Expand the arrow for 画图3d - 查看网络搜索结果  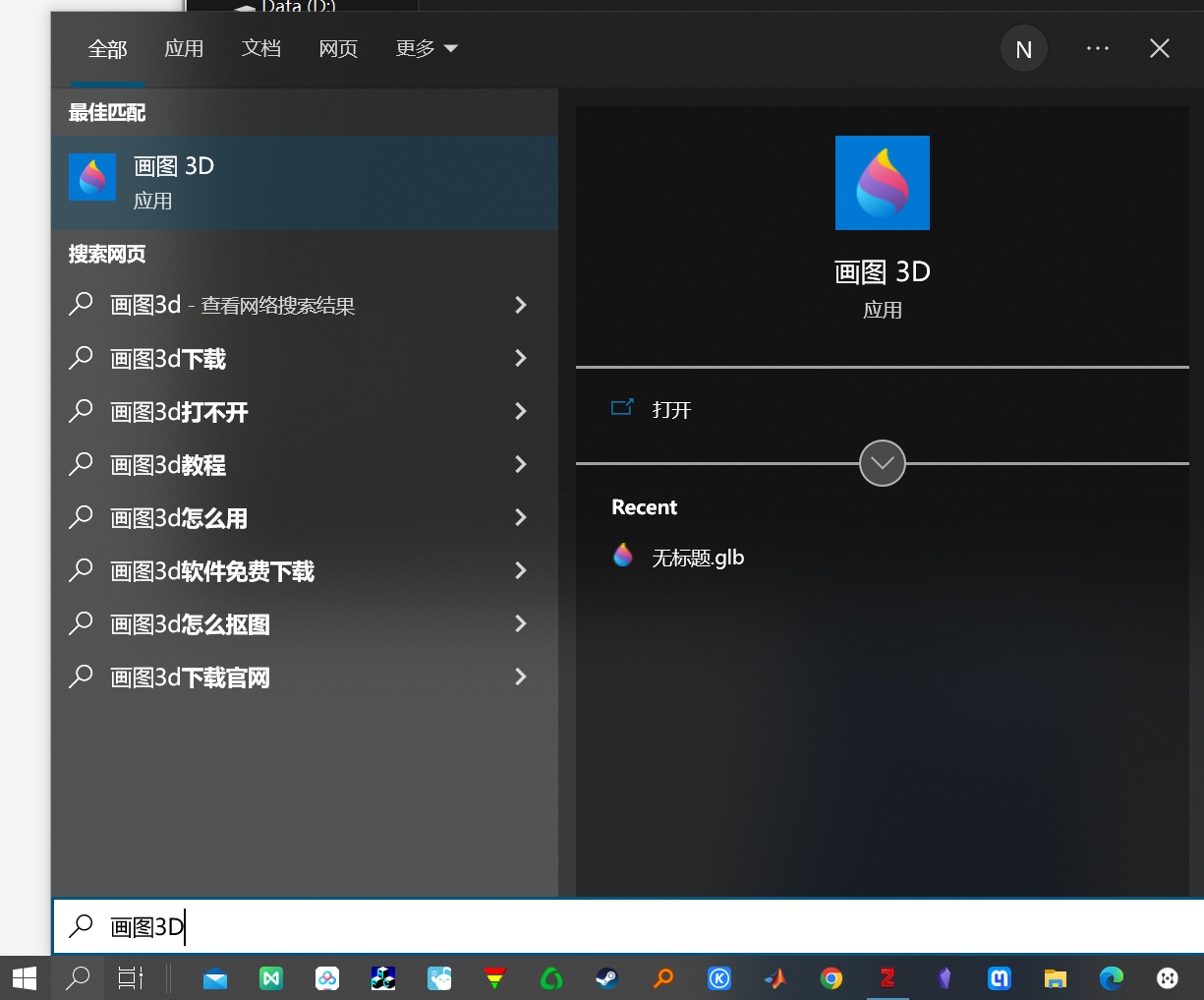(521, 305)
